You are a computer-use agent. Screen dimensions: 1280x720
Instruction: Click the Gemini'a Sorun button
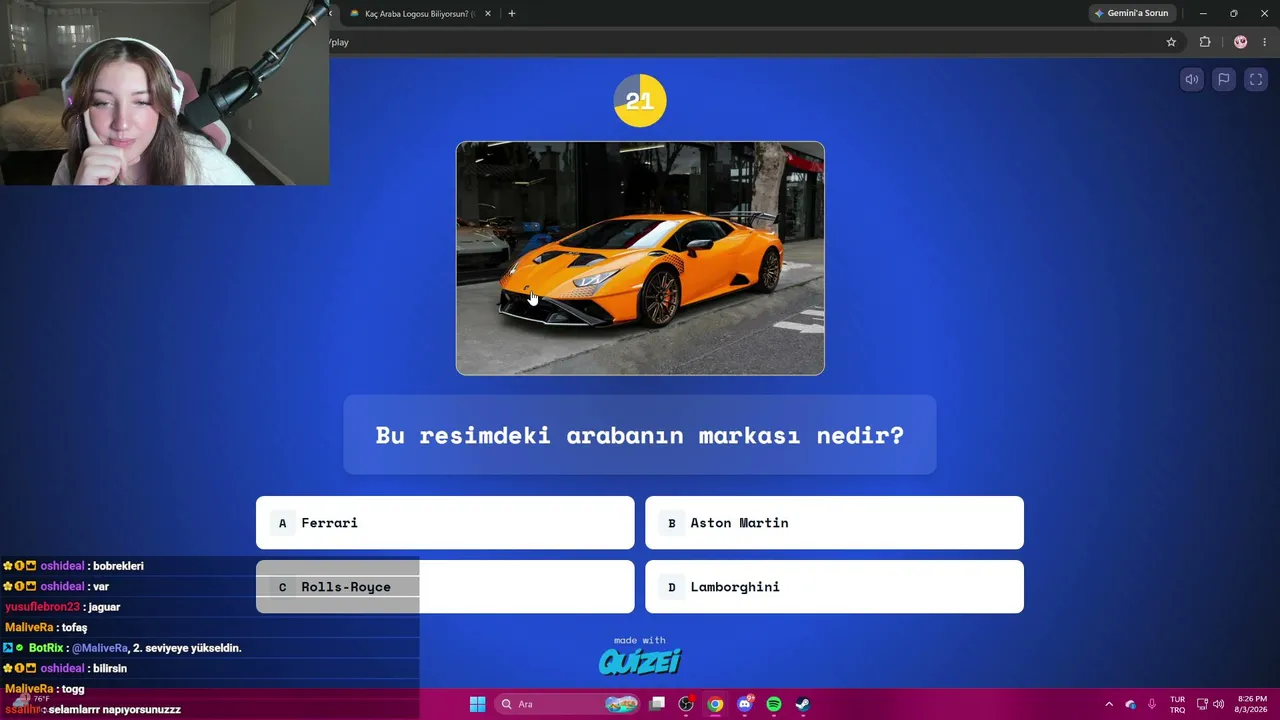[1131, 13]
